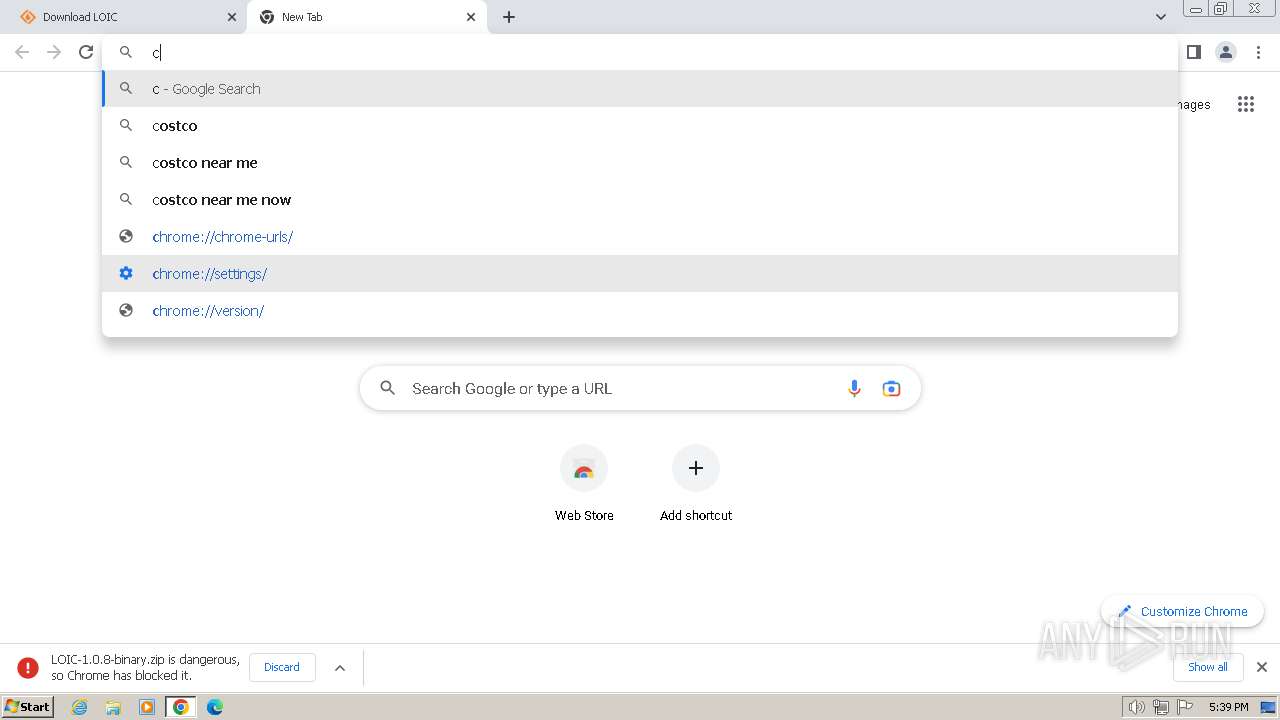Open the Action Center flag icon
The height and width of the screenshot is (720, 1280).
tap(1185, 707)
